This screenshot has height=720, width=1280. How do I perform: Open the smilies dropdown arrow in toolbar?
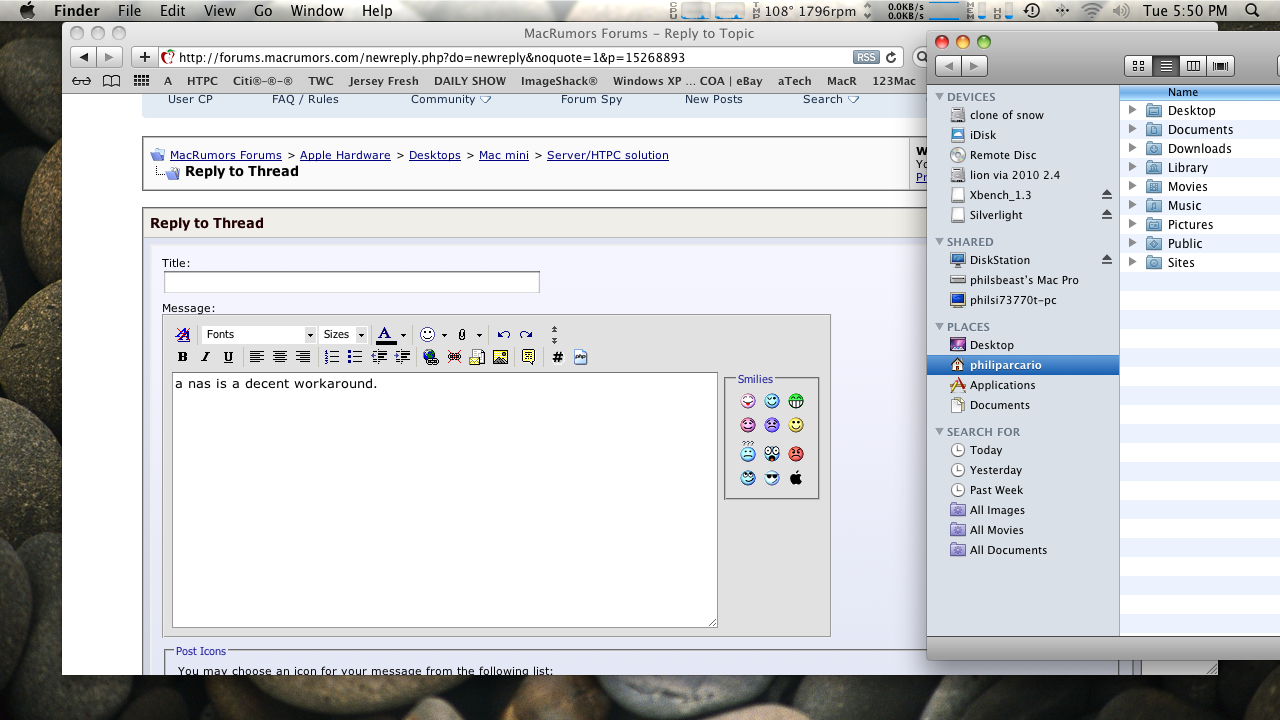444,335
